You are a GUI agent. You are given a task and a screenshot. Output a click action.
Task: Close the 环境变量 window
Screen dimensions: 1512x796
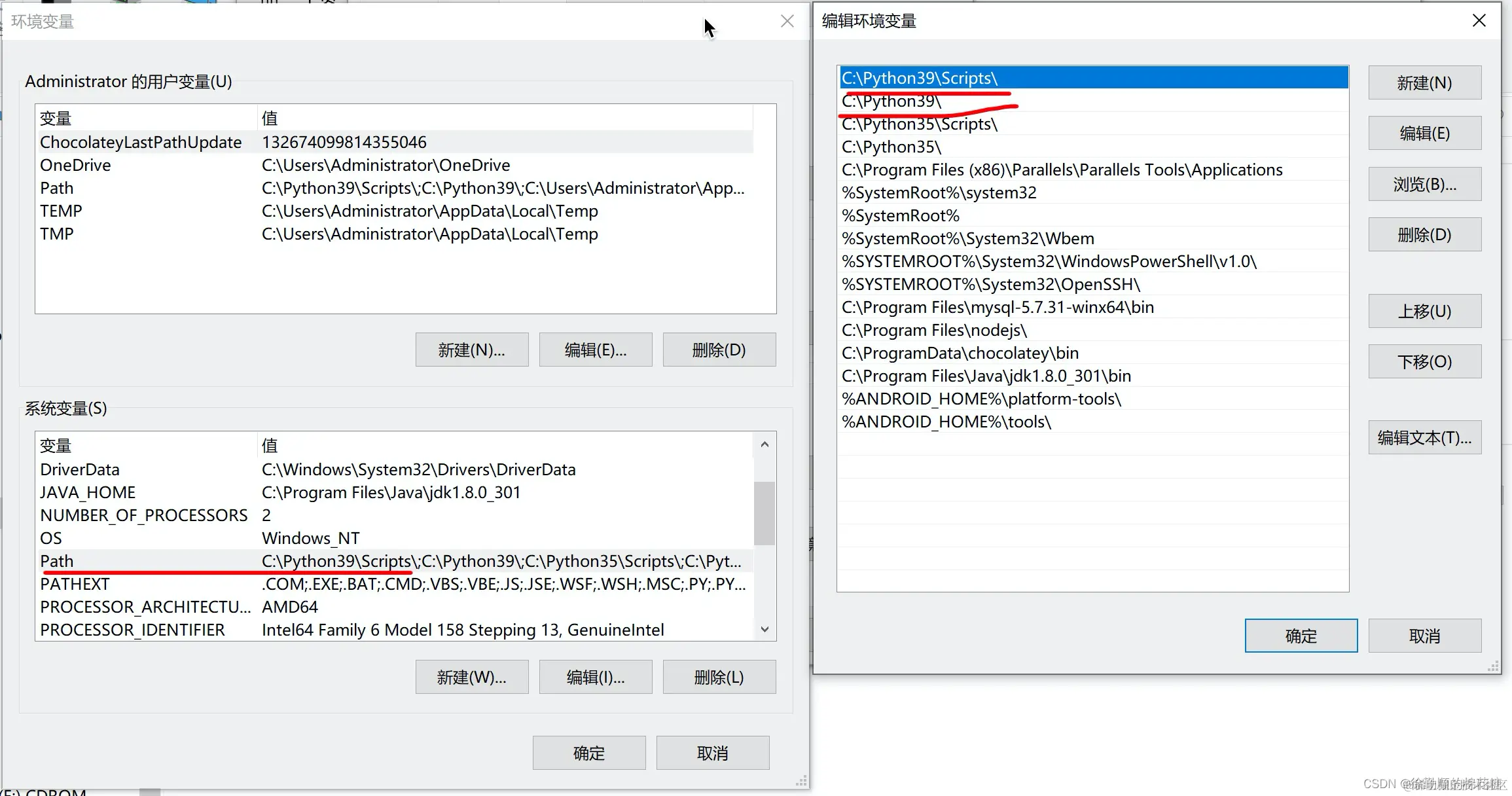click(x=787, y=22)
